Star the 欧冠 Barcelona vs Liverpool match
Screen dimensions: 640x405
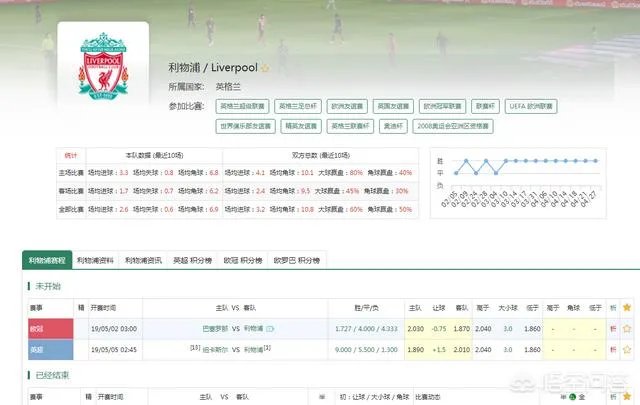pos(627,328)
